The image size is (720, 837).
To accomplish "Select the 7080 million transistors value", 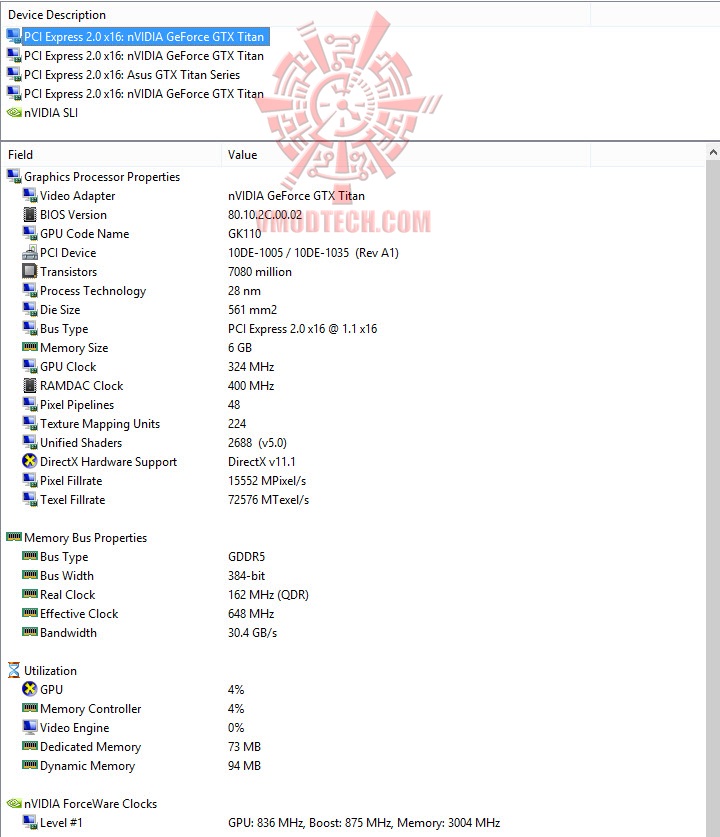I will [x=260, y=272].
